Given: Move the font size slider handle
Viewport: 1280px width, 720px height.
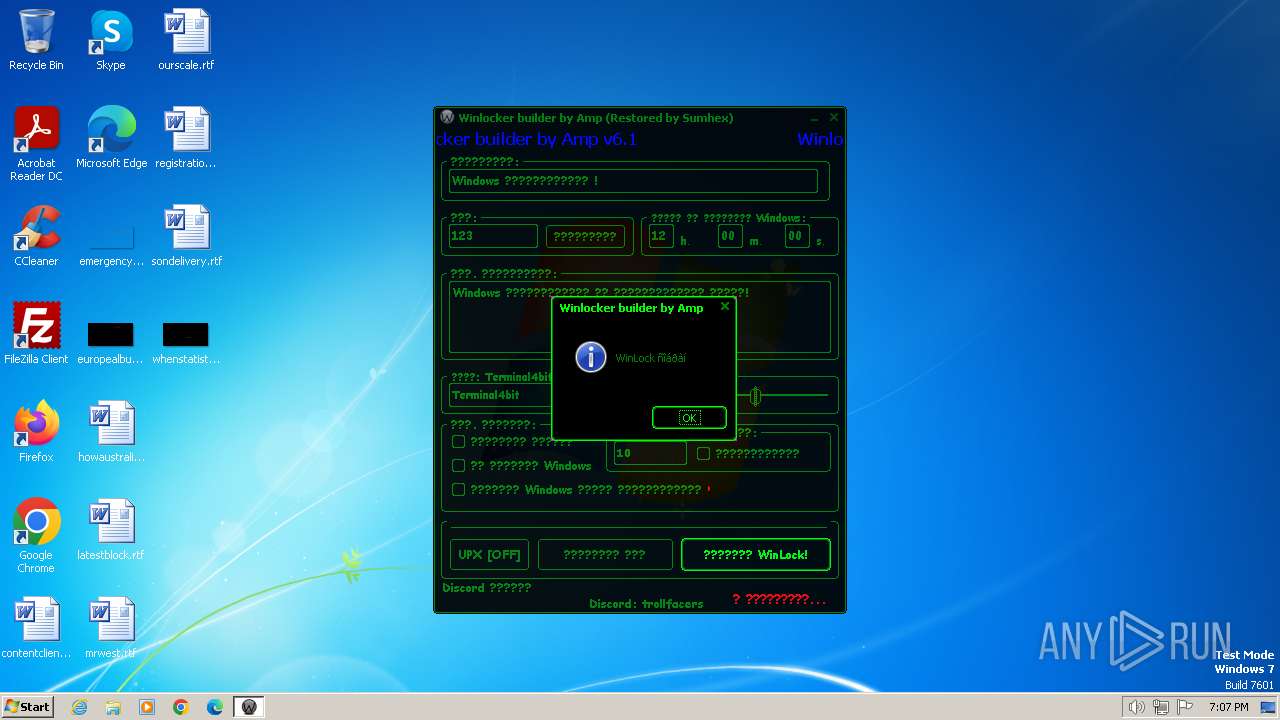Looking at the screenshot, I should (756, 396).
